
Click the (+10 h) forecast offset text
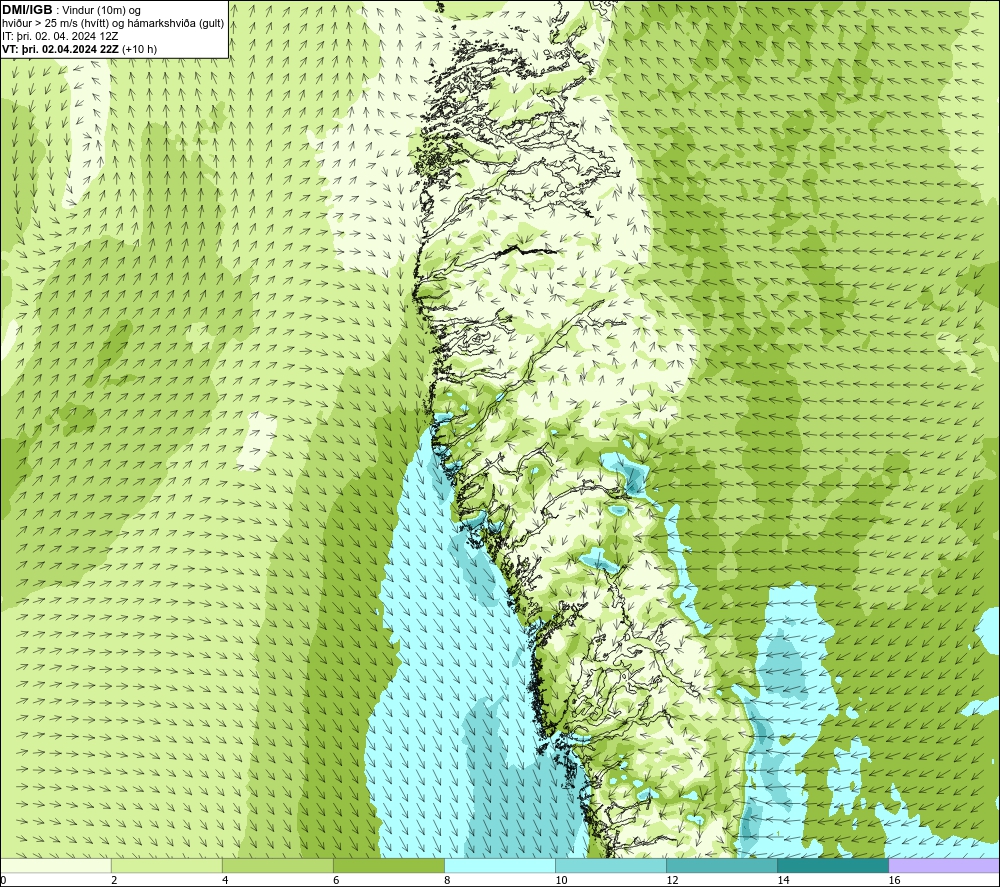139,49
